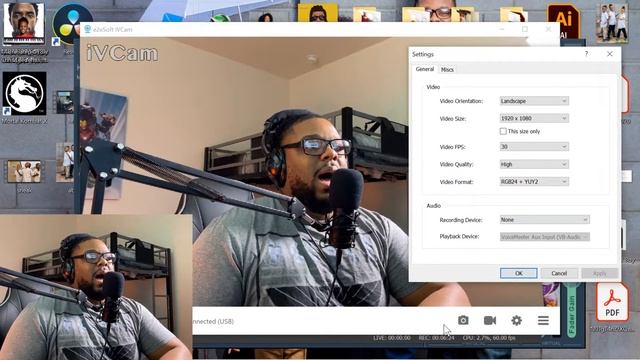This screenshot has width=640, height=360.
Task: Switch to the General tab
Action: pos(424,69)
